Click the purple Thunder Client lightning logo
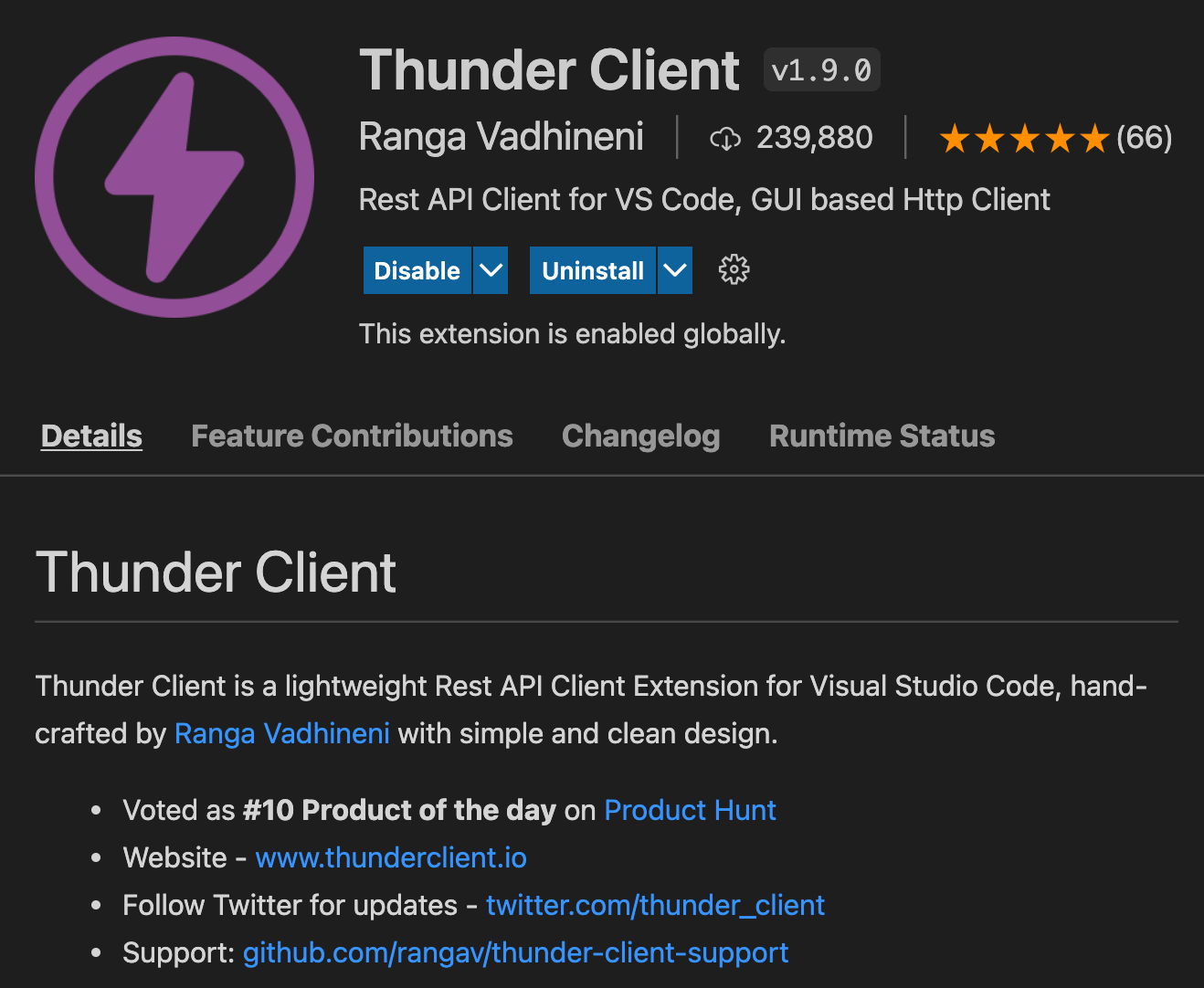 coord(174,177)
